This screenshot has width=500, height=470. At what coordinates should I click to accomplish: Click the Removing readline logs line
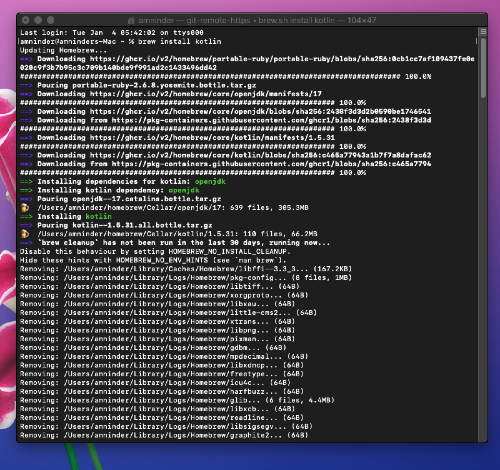(x=162, y=418)
